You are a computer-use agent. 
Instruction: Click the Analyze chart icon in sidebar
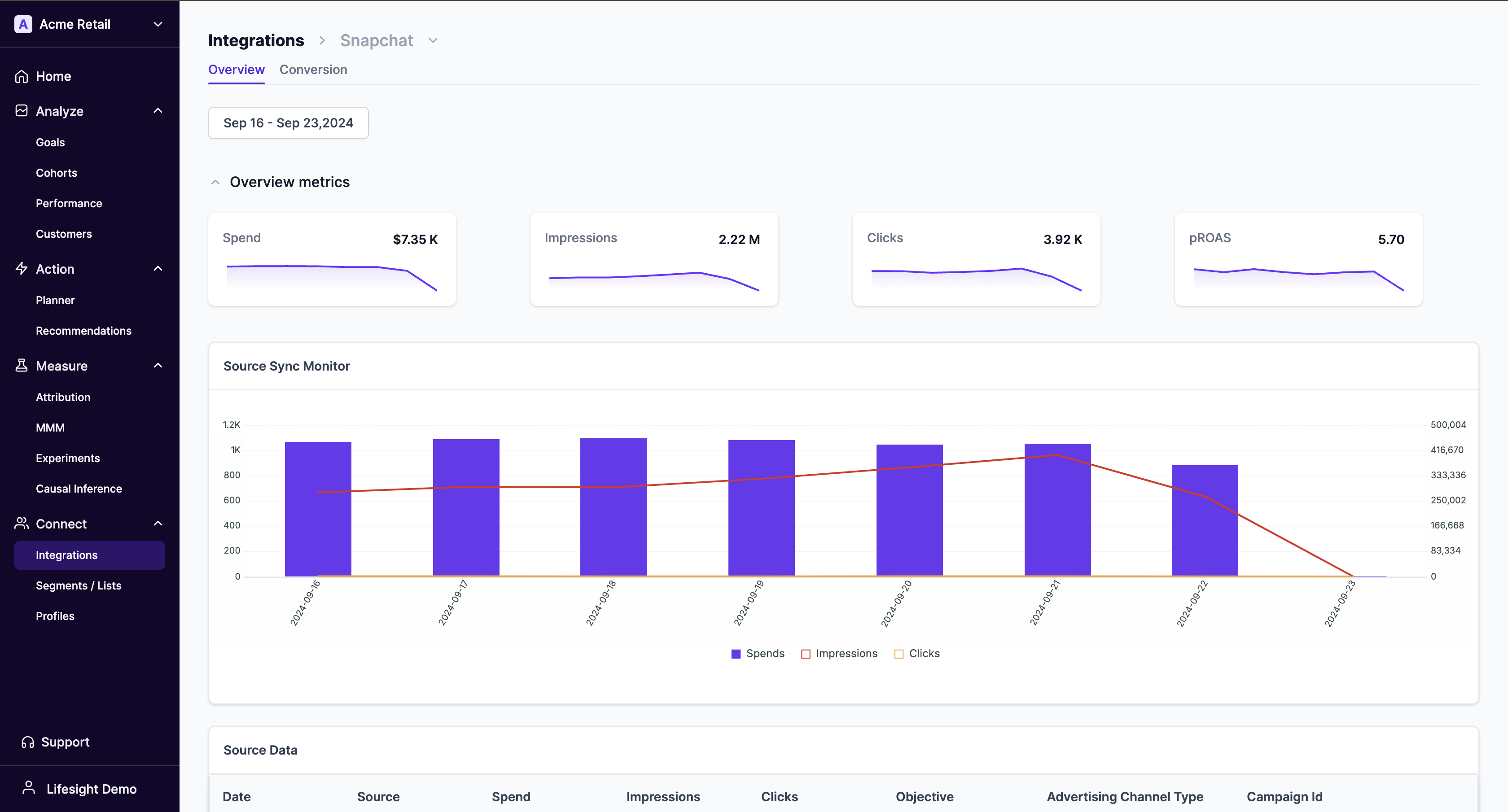(22, 110)
